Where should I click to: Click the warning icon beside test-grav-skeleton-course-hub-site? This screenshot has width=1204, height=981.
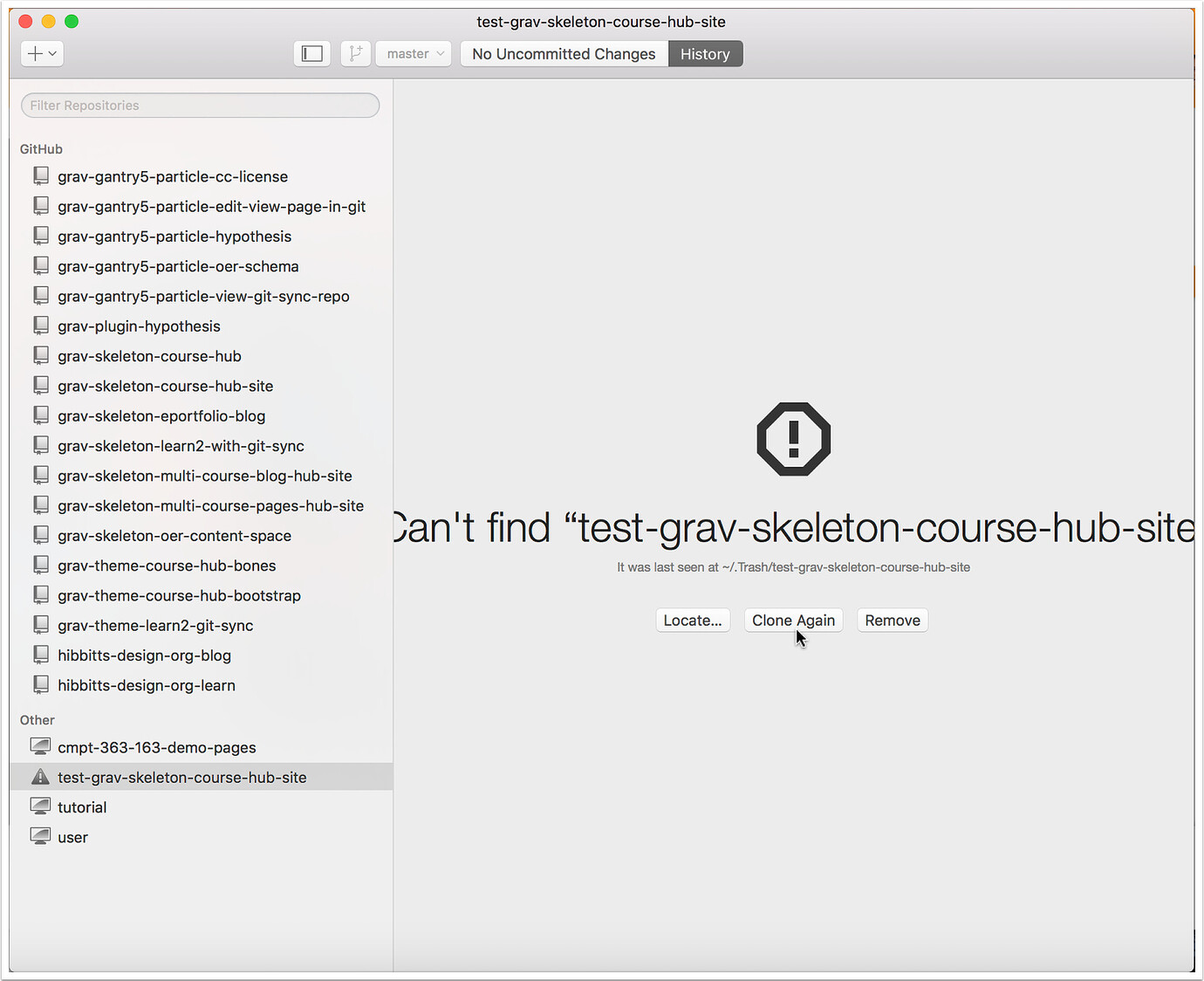click(x=40, y=776)
